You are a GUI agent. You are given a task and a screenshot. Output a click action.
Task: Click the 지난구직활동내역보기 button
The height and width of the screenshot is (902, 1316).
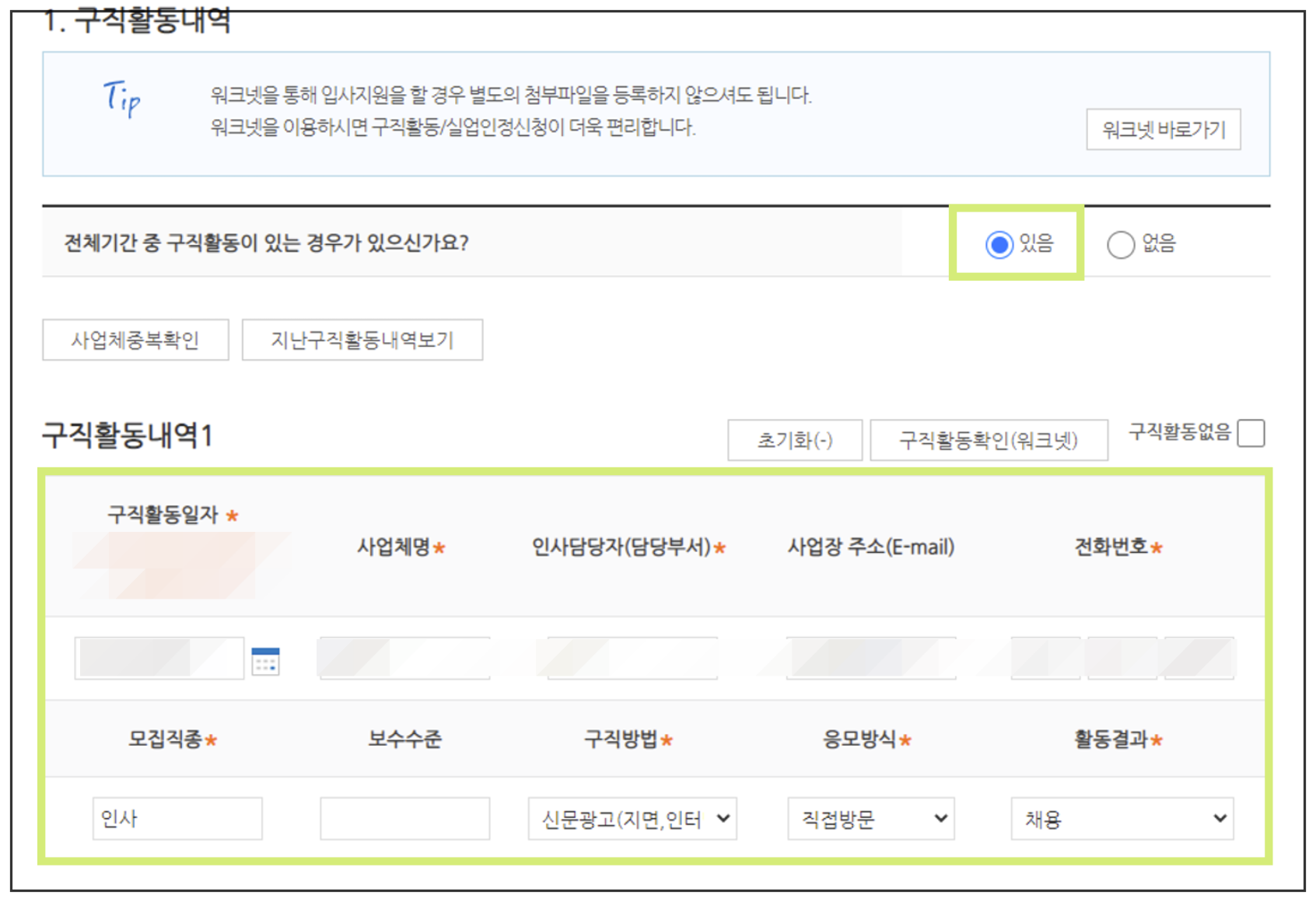362,340
